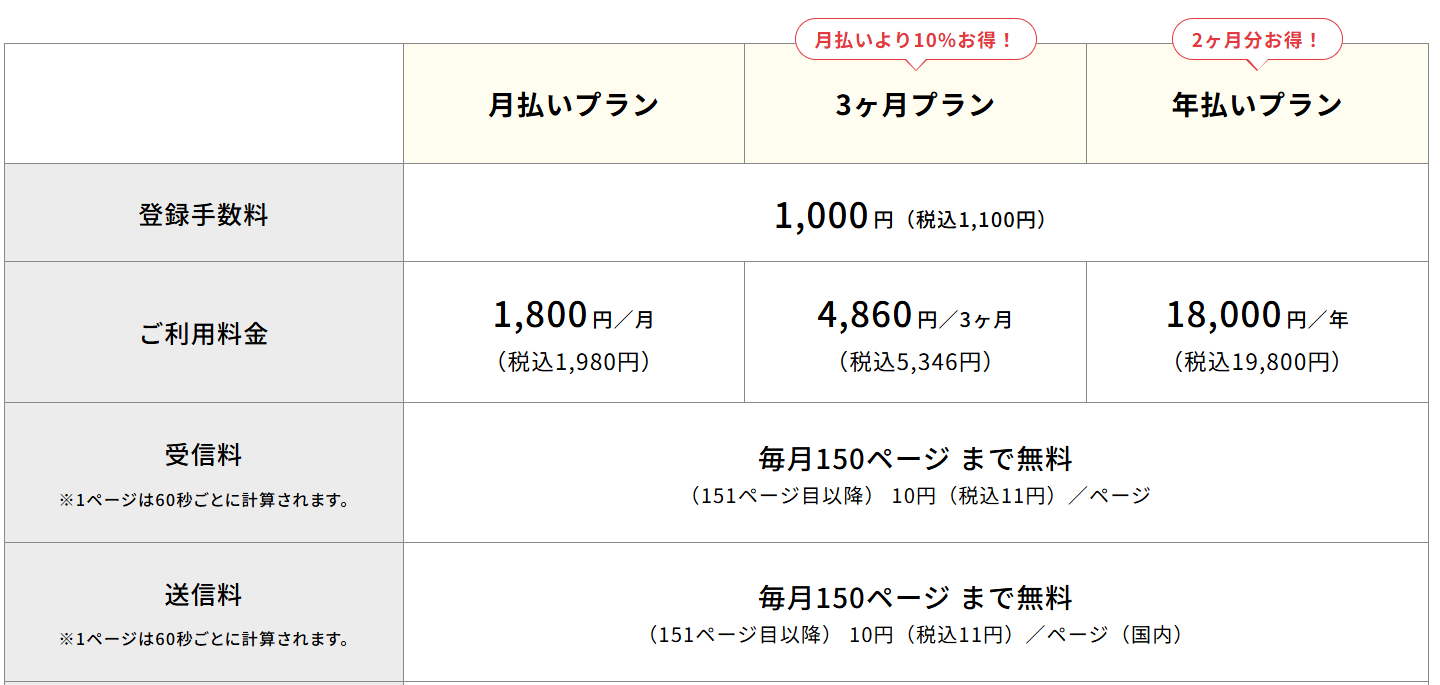
Task: Click 毎月150ページ まで無料 in the 受信料 row
Action: click(915, 460)
